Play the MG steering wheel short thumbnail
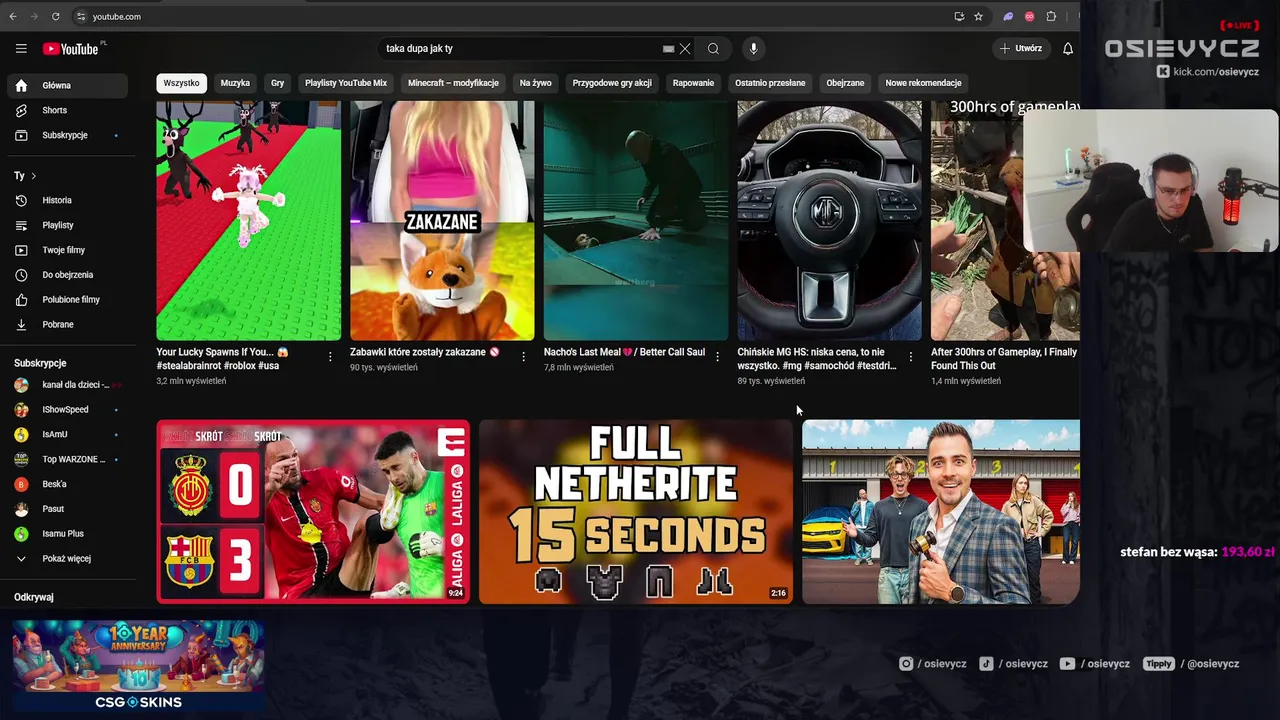This screenshot has width=1280, height=720. [829, 220]
